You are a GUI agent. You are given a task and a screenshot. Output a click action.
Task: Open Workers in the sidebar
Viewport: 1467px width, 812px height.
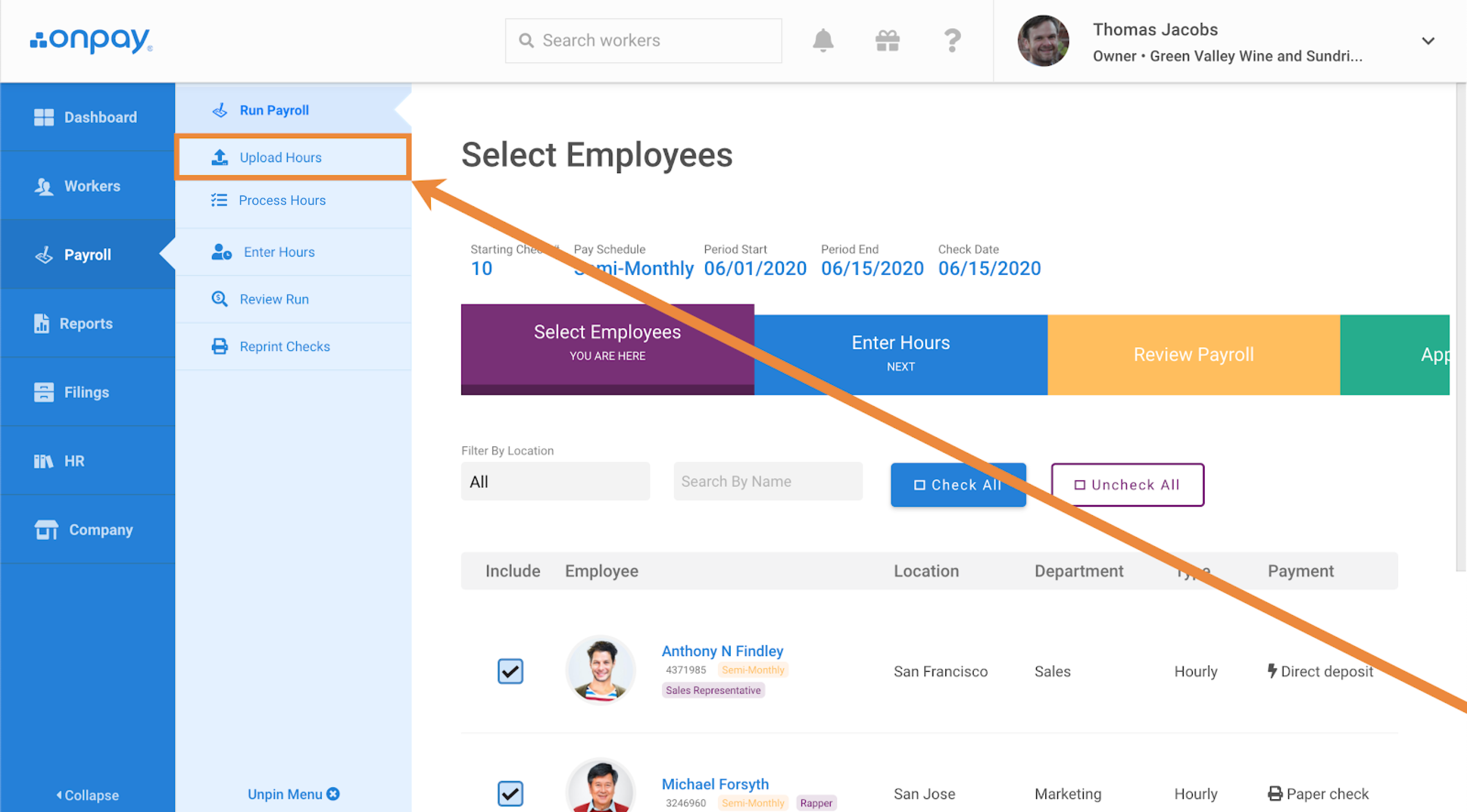88,186
